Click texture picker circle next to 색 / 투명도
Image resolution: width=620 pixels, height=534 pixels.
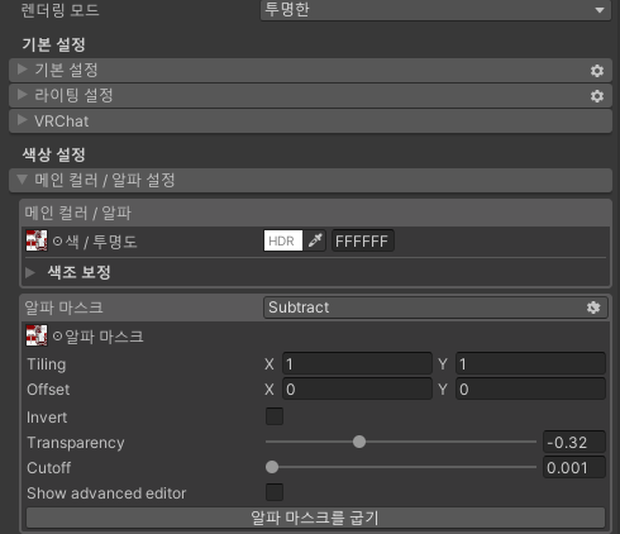tap(58, 241)
